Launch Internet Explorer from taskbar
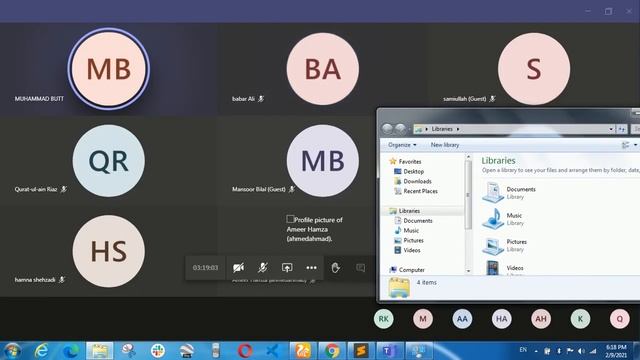This screenshot has height=360, width=640. click(41, 350)
